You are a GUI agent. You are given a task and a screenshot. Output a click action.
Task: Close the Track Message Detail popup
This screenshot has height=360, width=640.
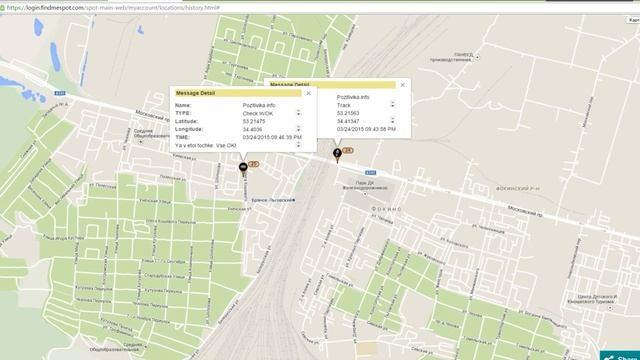402,85
